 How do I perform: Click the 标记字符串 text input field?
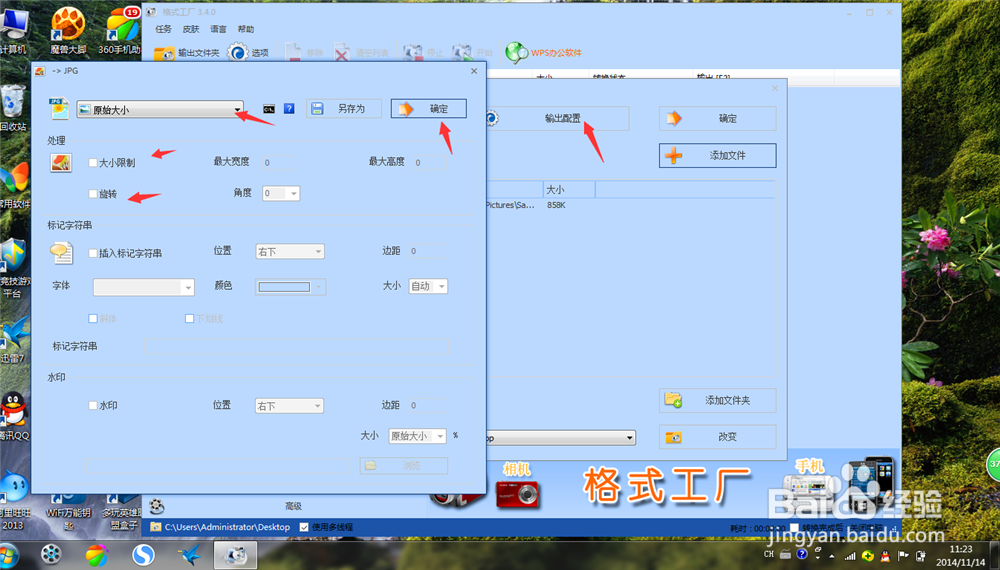point(296,346)
